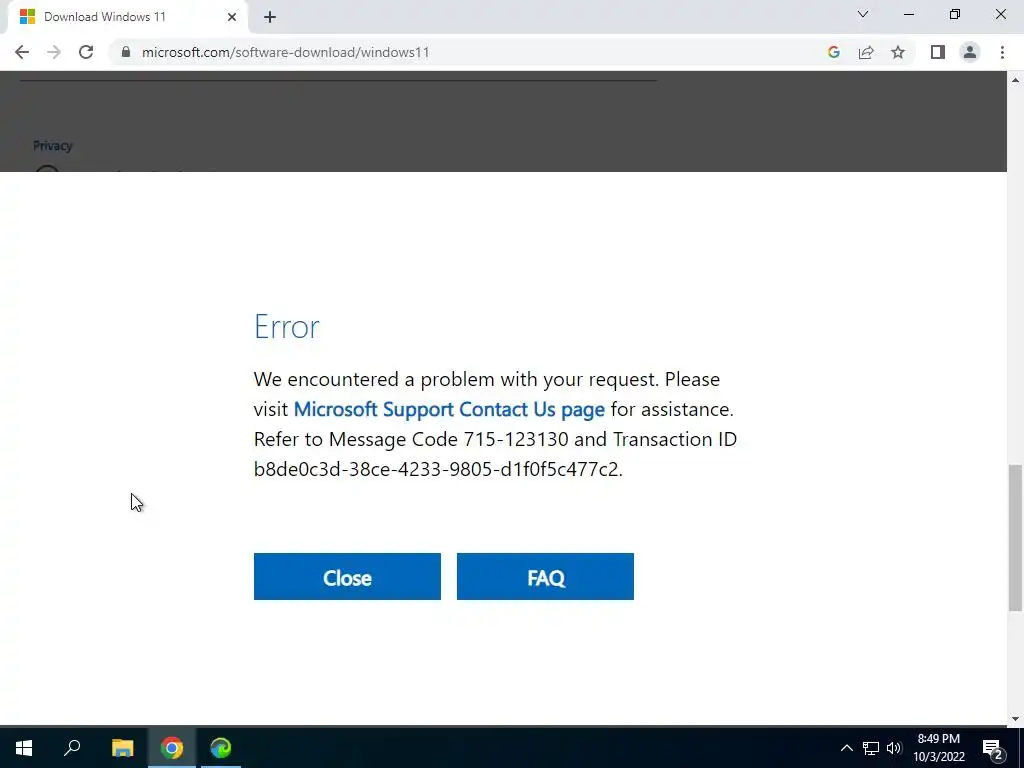
Task: Open File Explorer from the taskbar
Action: tap(122, 748)
